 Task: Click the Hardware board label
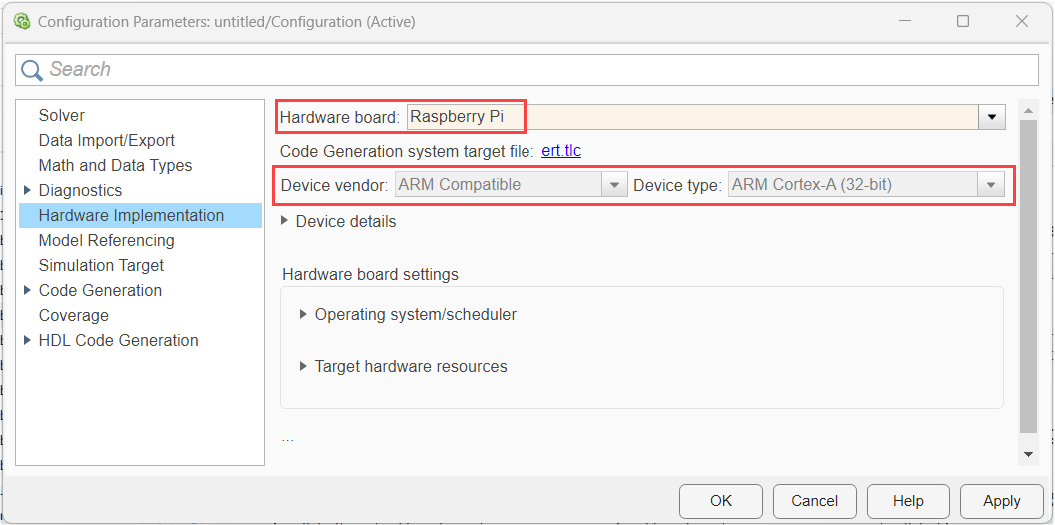pyautogui.click(x=340, y=117)
